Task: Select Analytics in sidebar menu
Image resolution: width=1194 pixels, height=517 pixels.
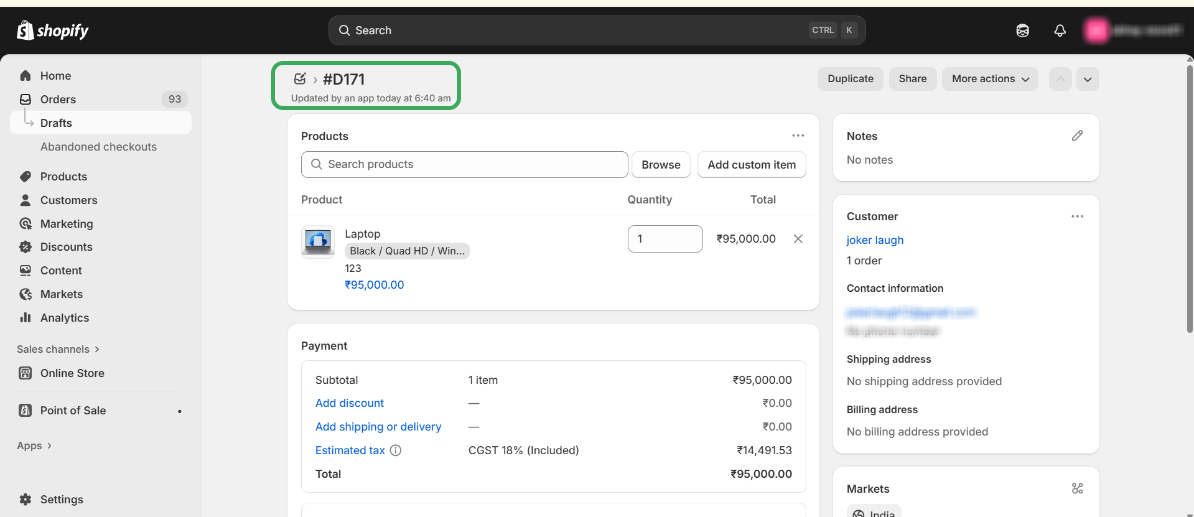Action: [x=64, y=318]
